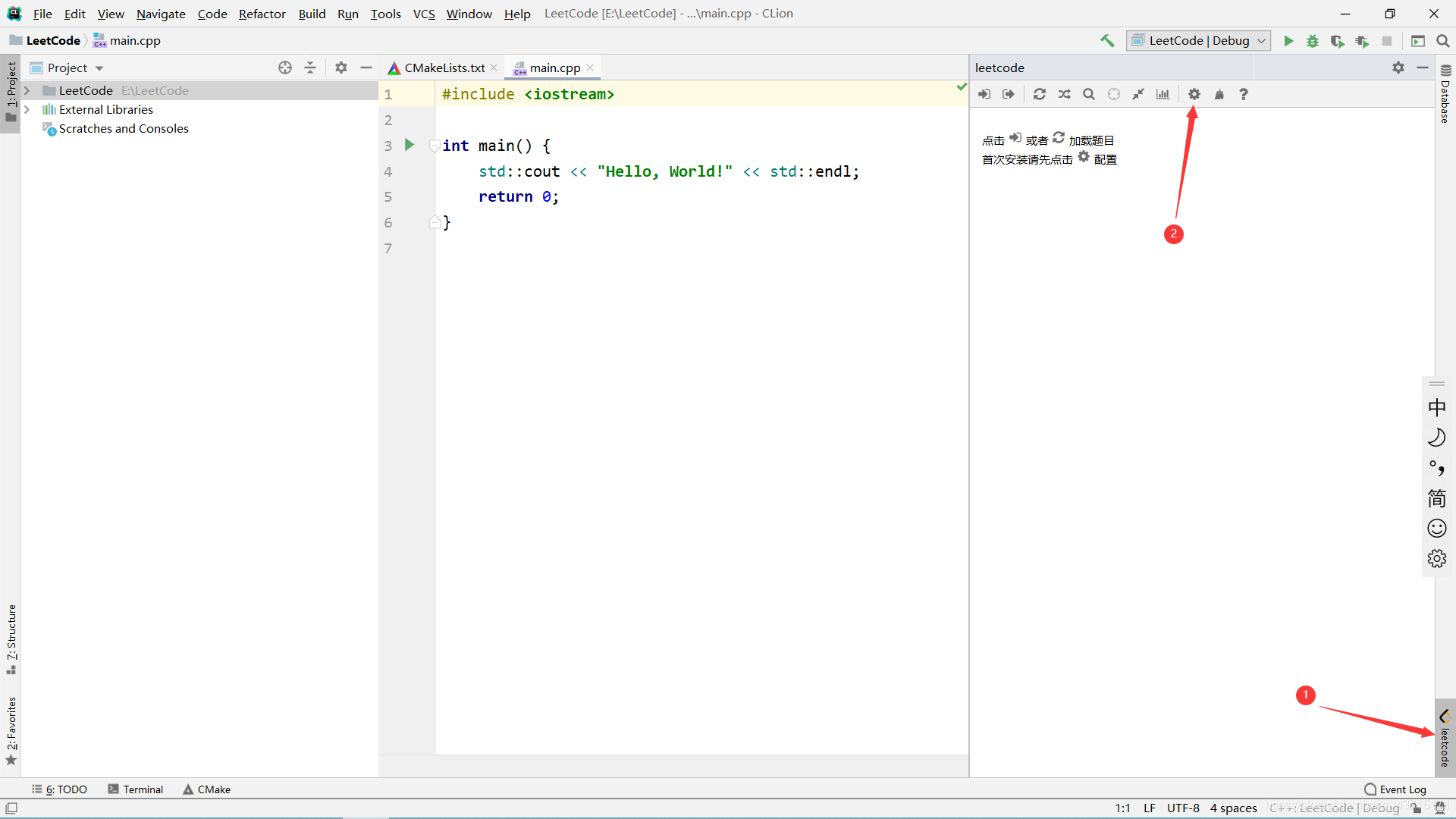The image size is (1456, 819).
Task: Switch to the CMakeLists.txt editor tab
Action: point(444,67)
